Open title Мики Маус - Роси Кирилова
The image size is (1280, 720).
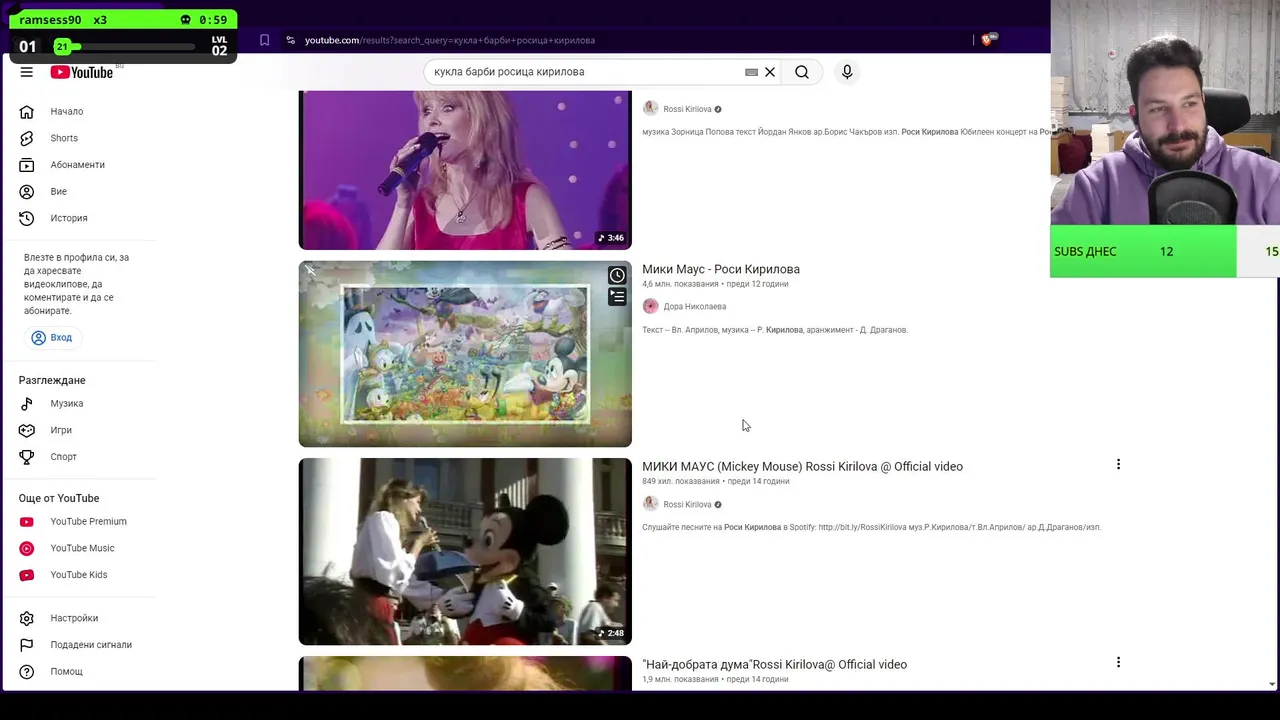coord(721,269)
